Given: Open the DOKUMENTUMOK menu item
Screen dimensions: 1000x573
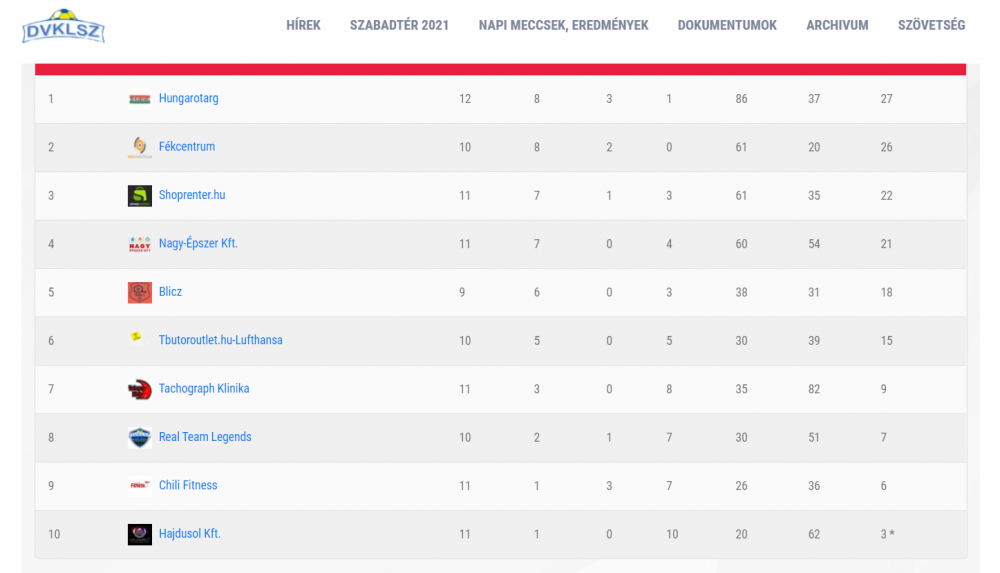Looking at the screenshot, I should [727, 26].
